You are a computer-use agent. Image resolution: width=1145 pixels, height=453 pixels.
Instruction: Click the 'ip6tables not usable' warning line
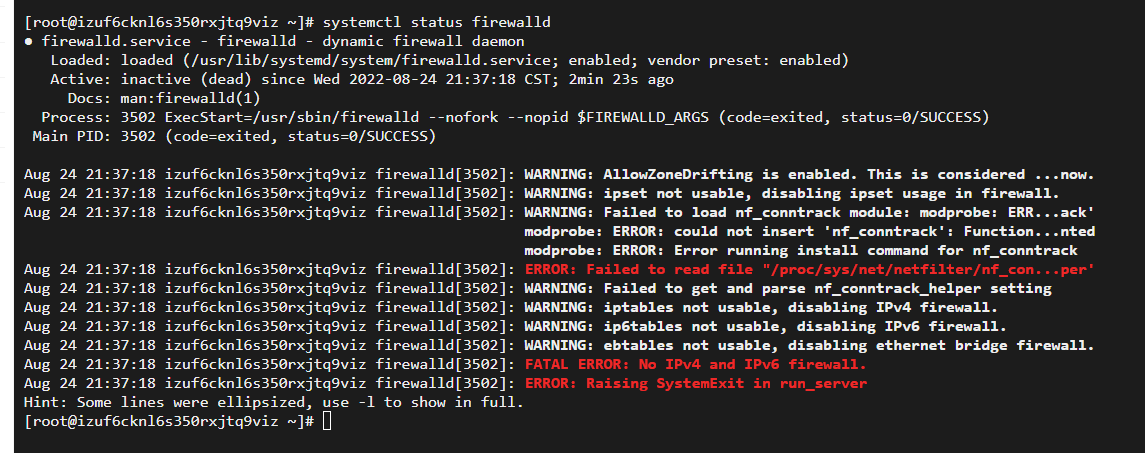[765, 327]
